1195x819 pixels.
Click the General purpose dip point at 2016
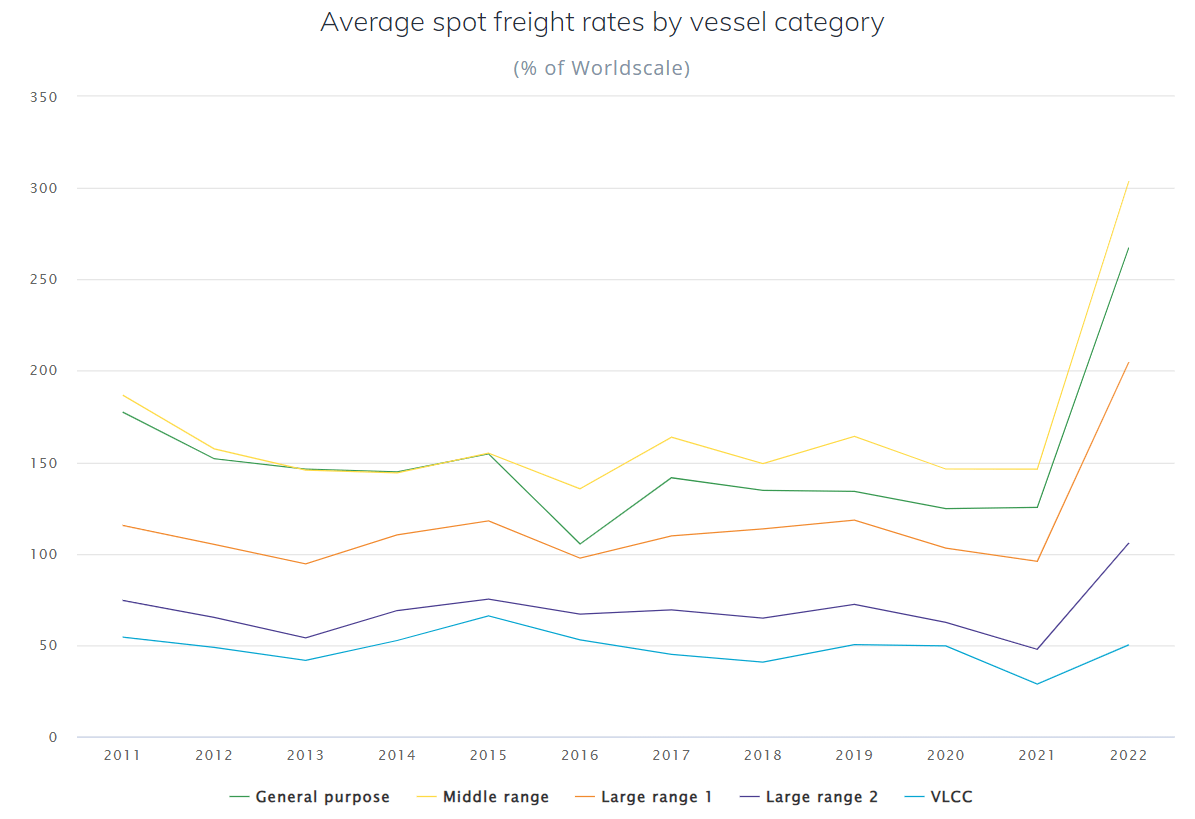pos(580,544)
